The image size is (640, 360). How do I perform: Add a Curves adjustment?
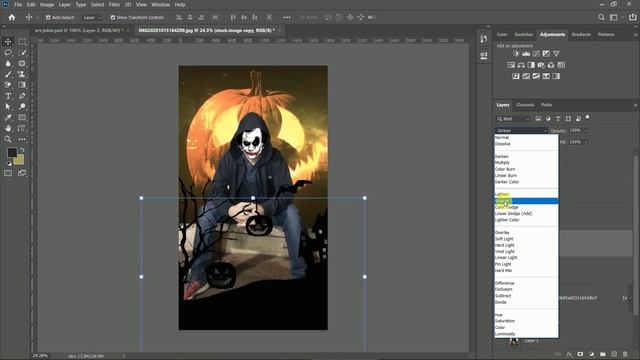(536, 53)
